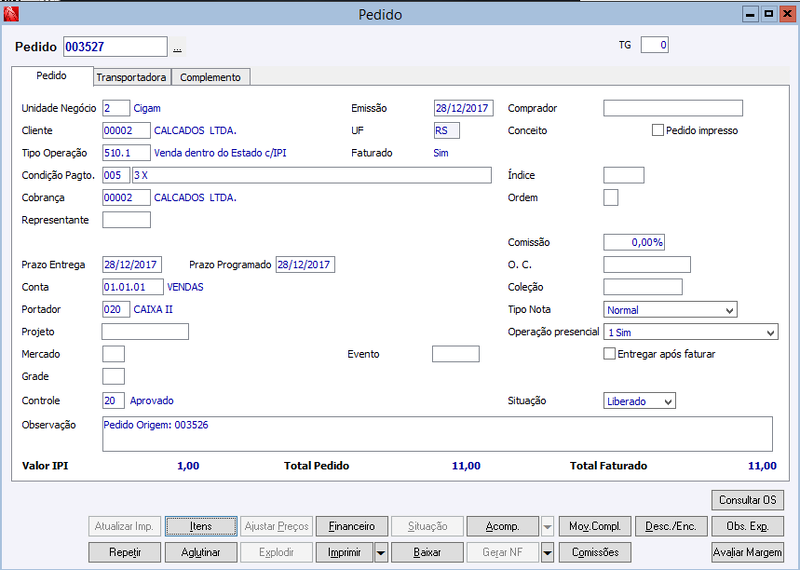Screen dimensions: 800x570
Task: Check the Ordem checkbox
Action: 611,197
